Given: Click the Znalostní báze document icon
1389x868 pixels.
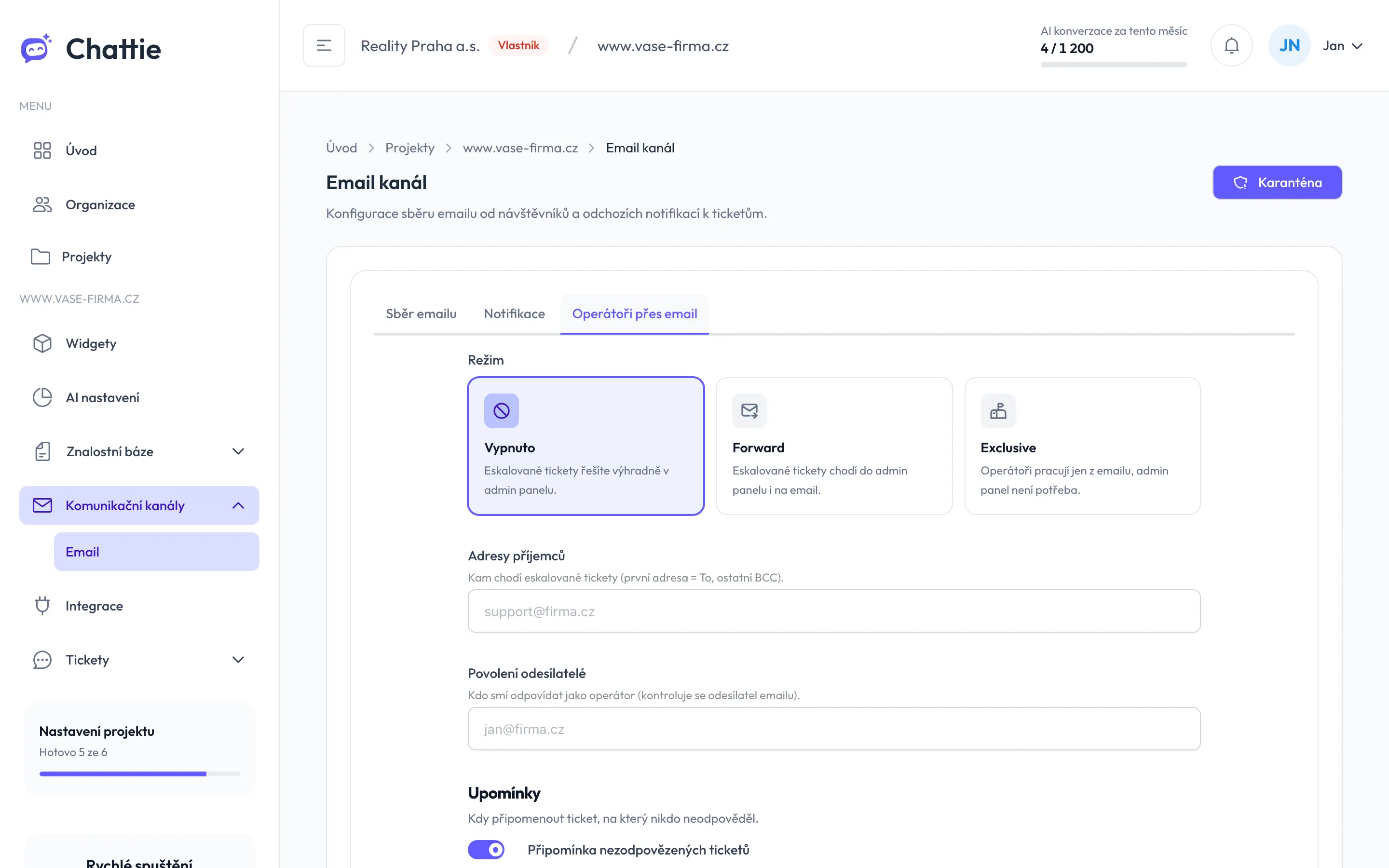Looking at the screenshot, I should click(x=42, y=451).
